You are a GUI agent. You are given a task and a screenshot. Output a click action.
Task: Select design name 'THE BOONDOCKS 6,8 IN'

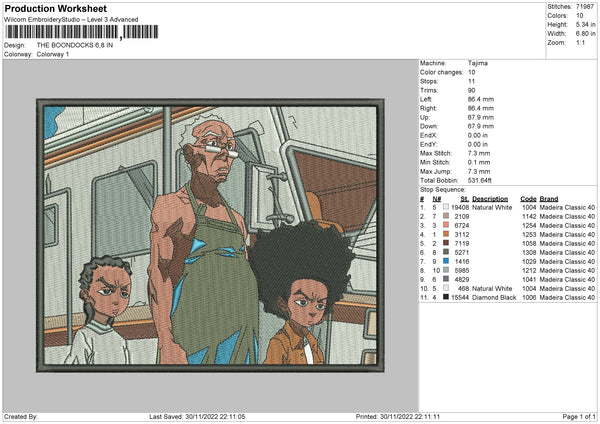point(75,45)
